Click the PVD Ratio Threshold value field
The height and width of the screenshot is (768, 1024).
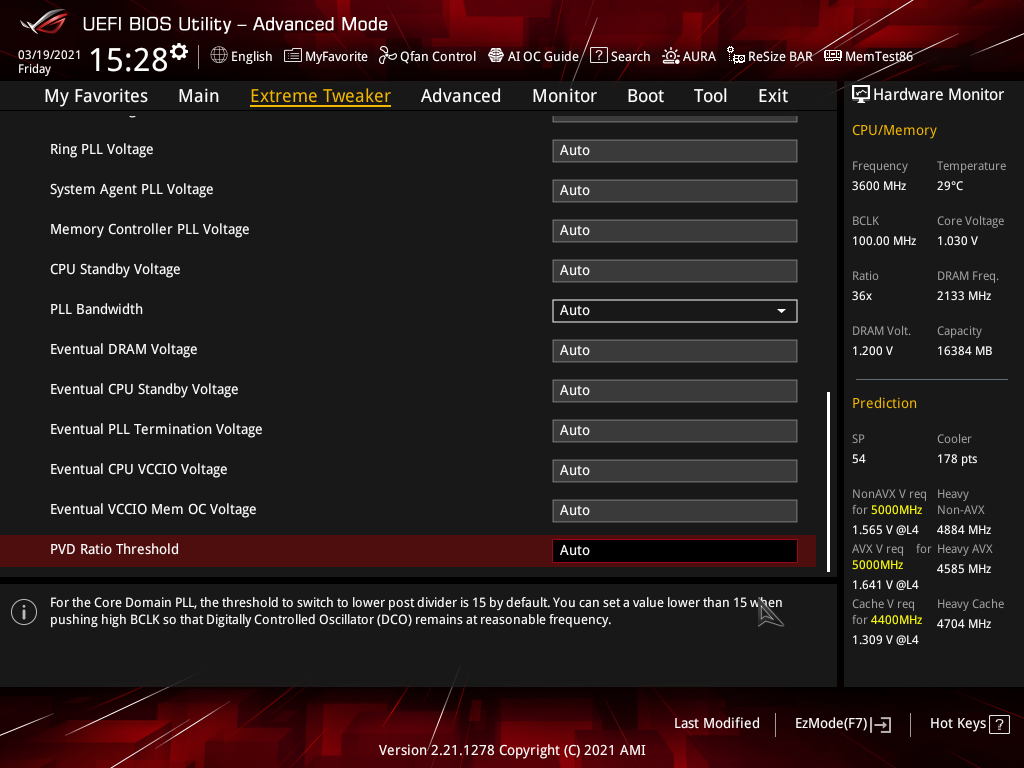coord(675,551)
